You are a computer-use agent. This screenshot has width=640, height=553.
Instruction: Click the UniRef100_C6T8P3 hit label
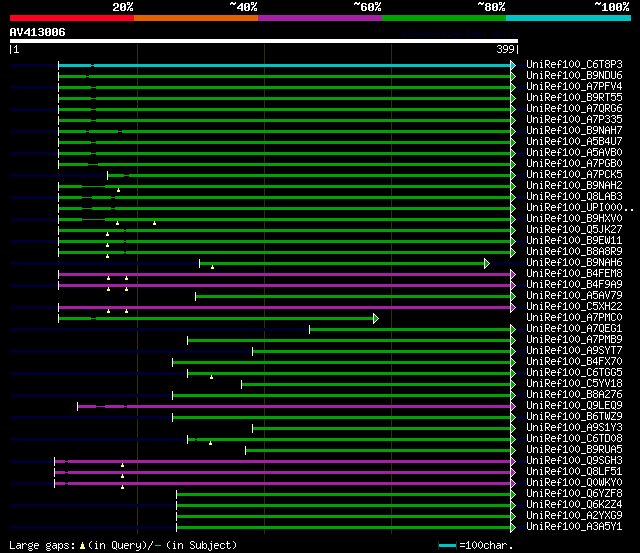574,64
